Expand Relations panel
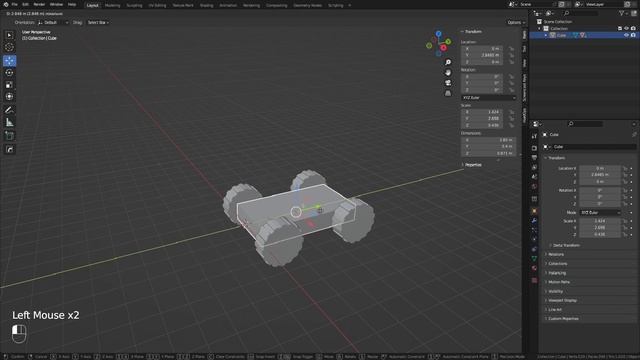 click(x=556, y=254)
